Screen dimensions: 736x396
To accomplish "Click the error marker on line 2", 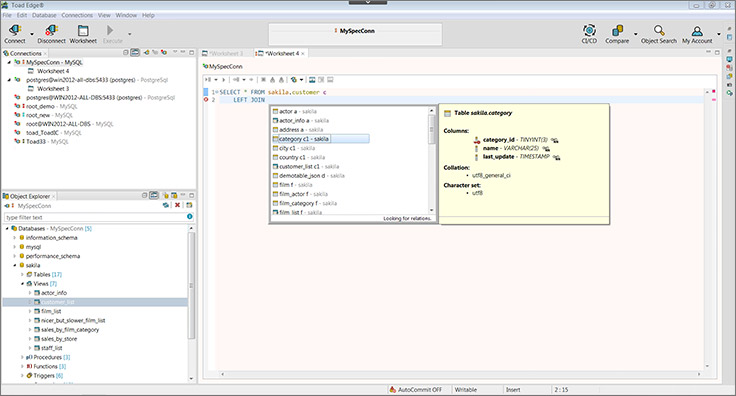I will coord(206,100).
